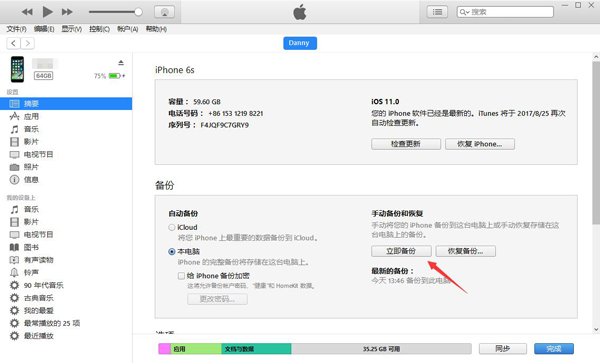Click the 恢复备份... button

pyautogui.click(x=465, y=251)
